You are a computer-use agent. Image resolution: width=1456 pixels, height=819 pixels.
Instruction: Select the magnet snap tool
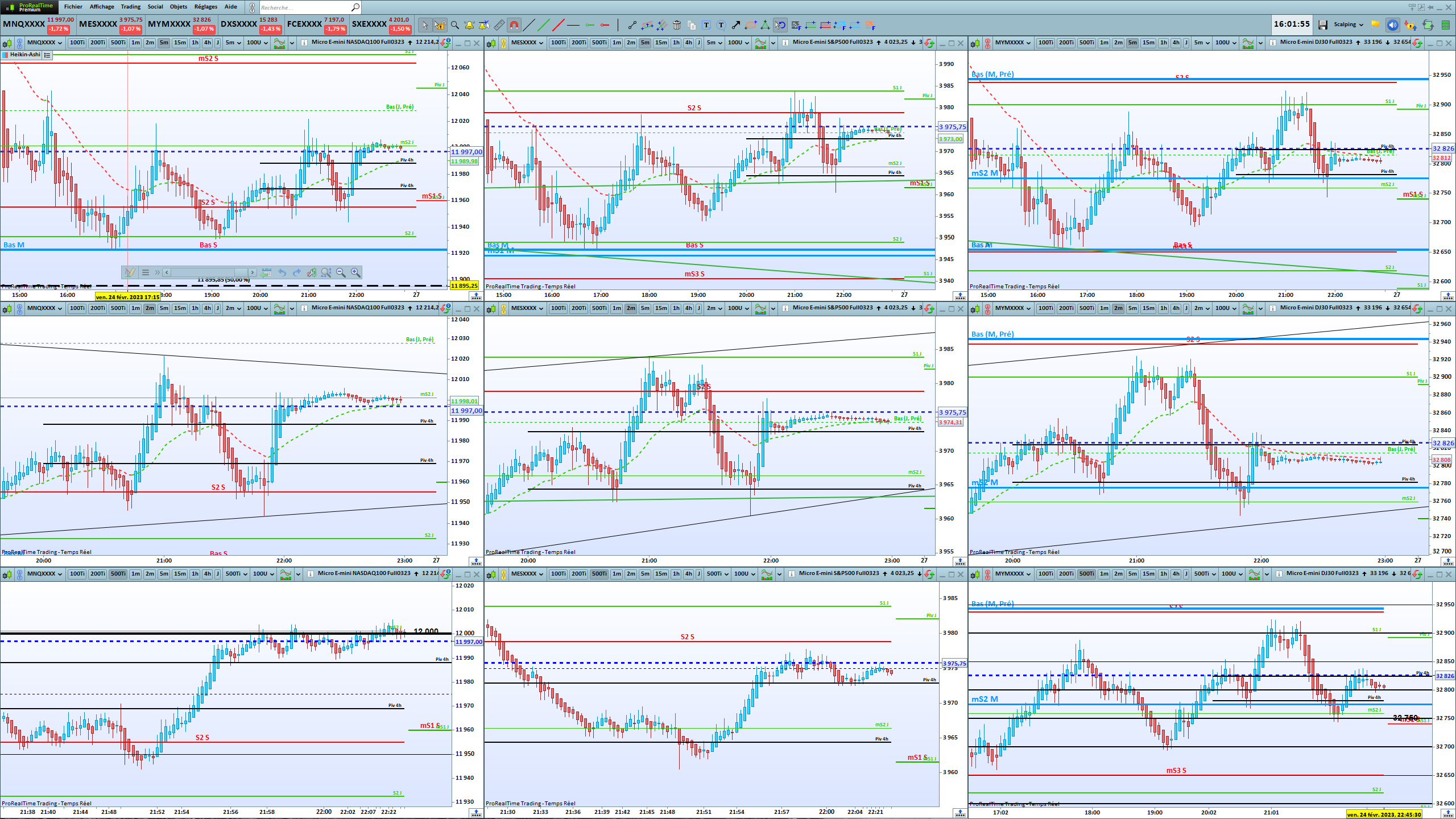[514, 25]
